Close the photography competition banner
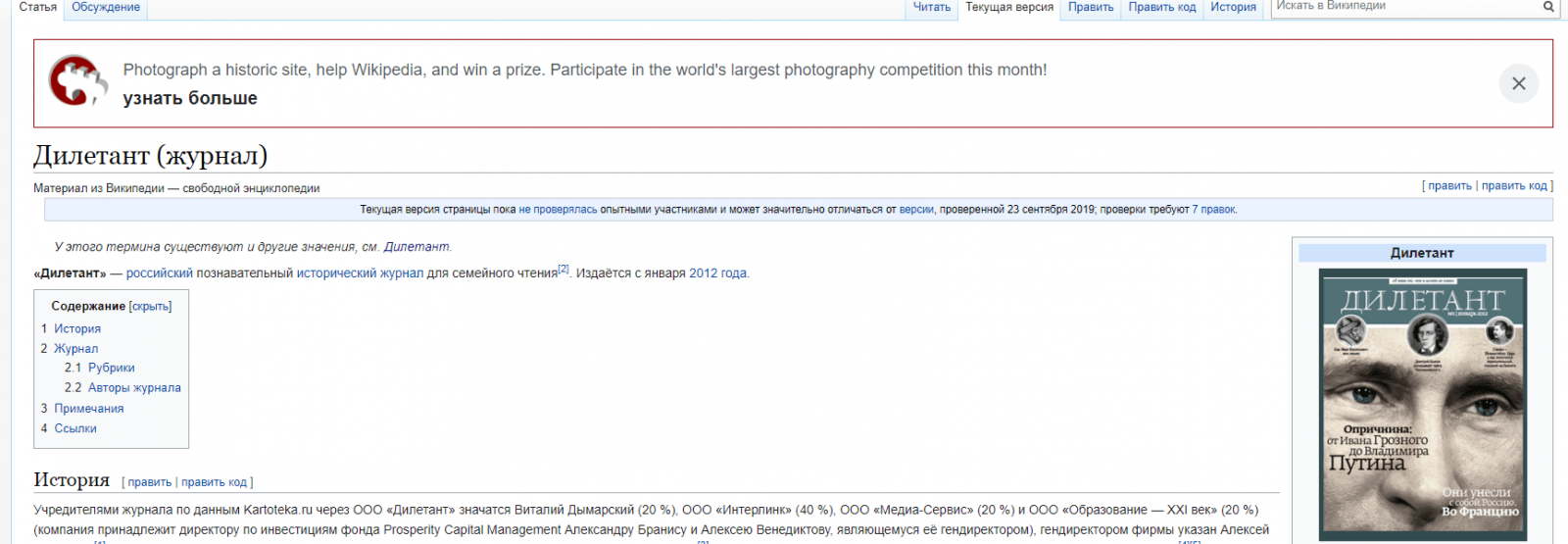This screenshot has width=1568, height=544. (1519, 83)
